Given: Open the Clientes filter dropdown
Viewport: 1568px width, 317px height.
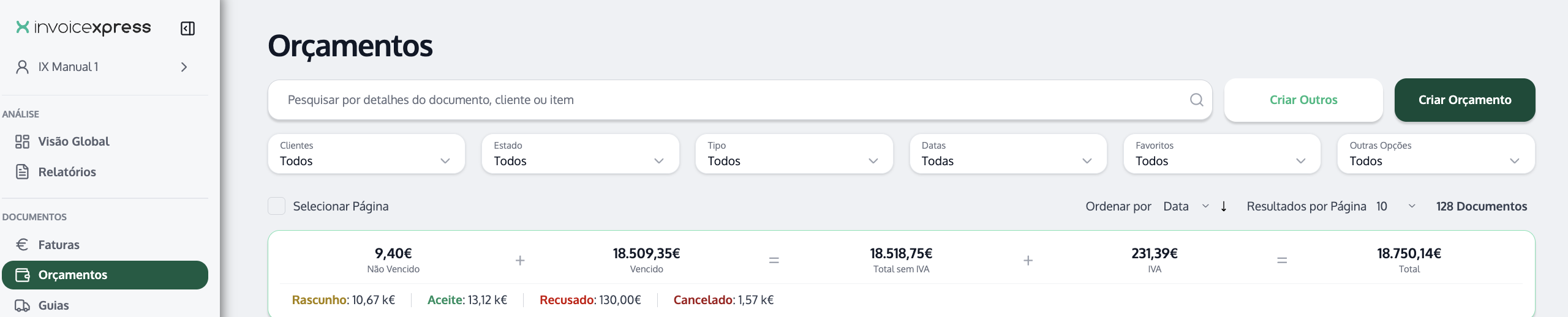Looking at the screenshot, I should click(366, 154).
